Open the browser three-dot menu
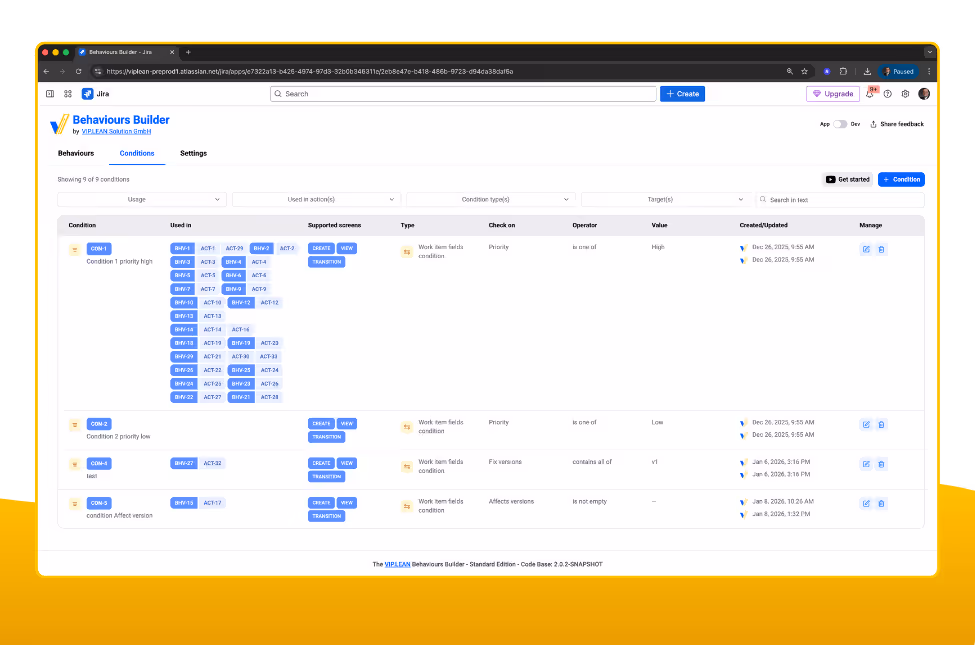This screenshot has width=975, height=645. click(x=929, y=72)
